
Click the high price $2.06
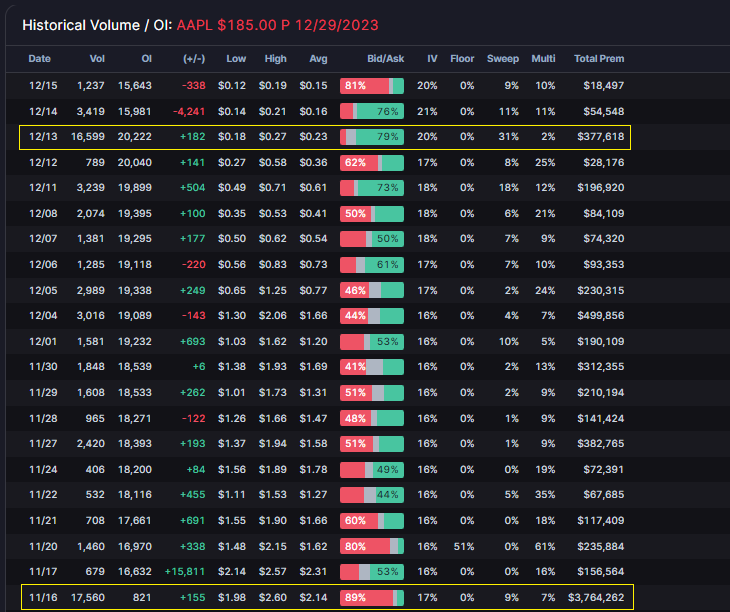[x=273, y=316]
